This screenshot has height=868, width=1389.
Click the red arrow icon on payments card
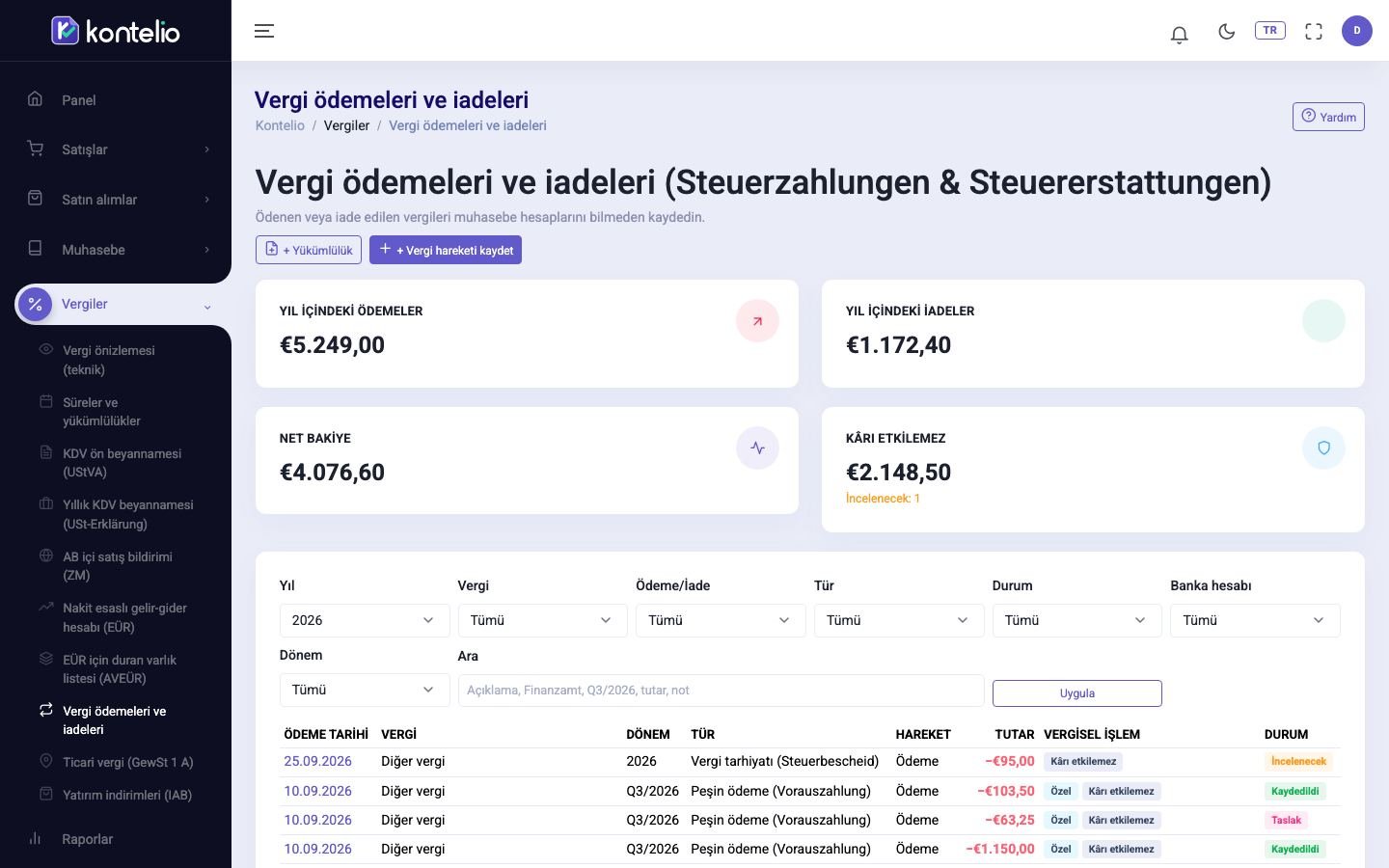(x=757, y=321)
